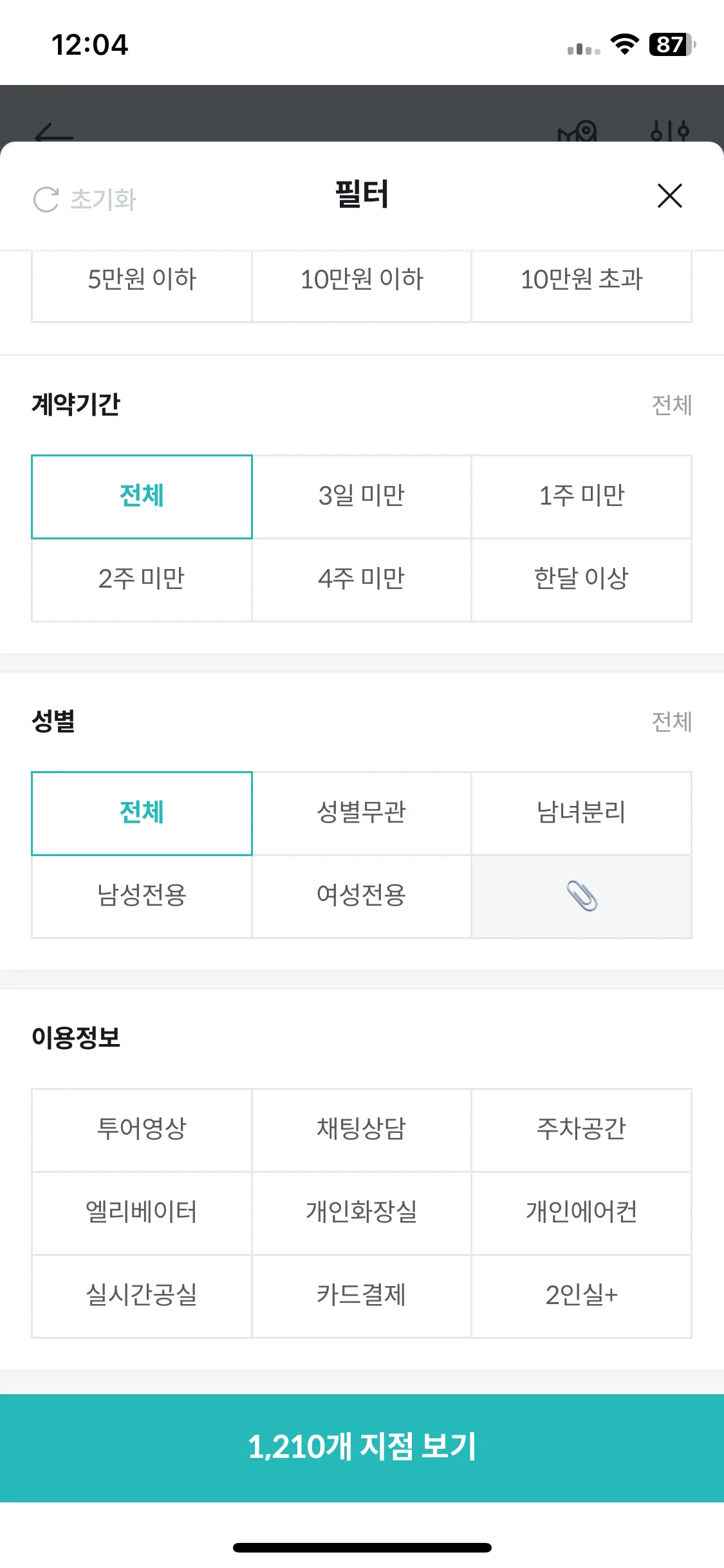Viewport: 724px width, 1568px height.
Task: Open the map view icon
Action: pos(577,131)
